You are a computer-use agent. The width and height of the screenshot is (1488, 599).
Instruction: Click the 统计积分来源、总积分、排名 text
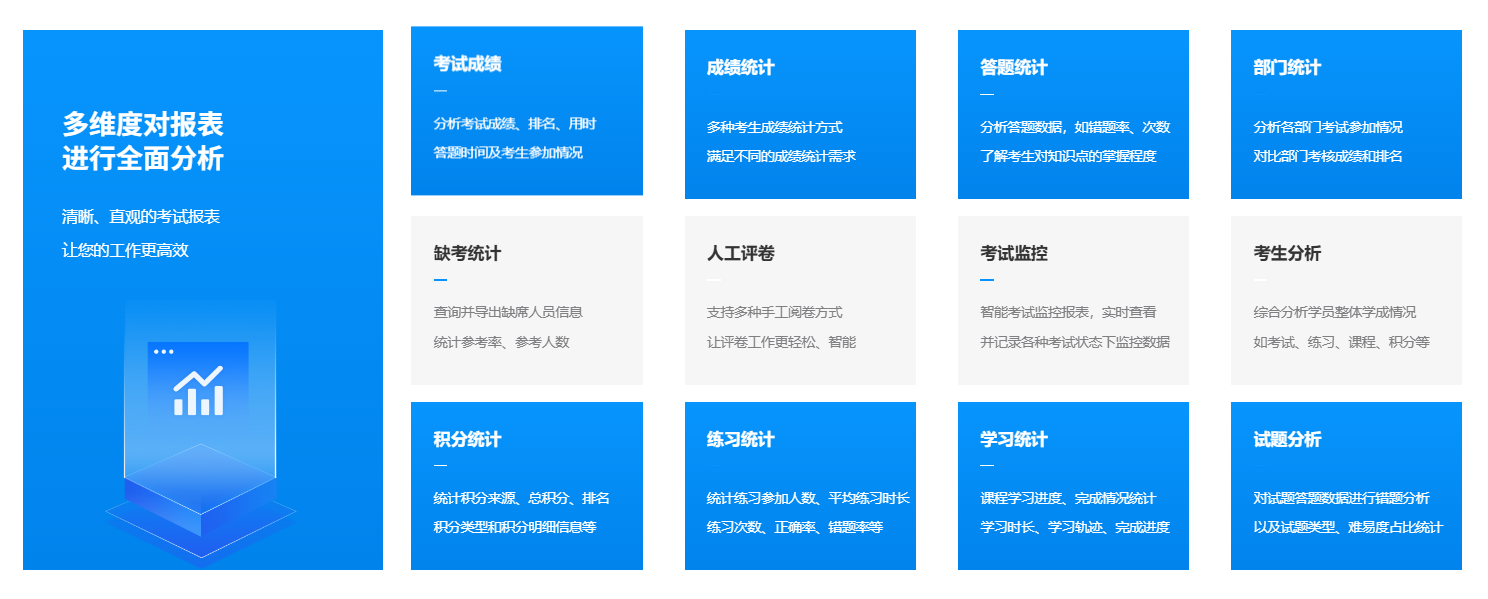coord(521,498)
